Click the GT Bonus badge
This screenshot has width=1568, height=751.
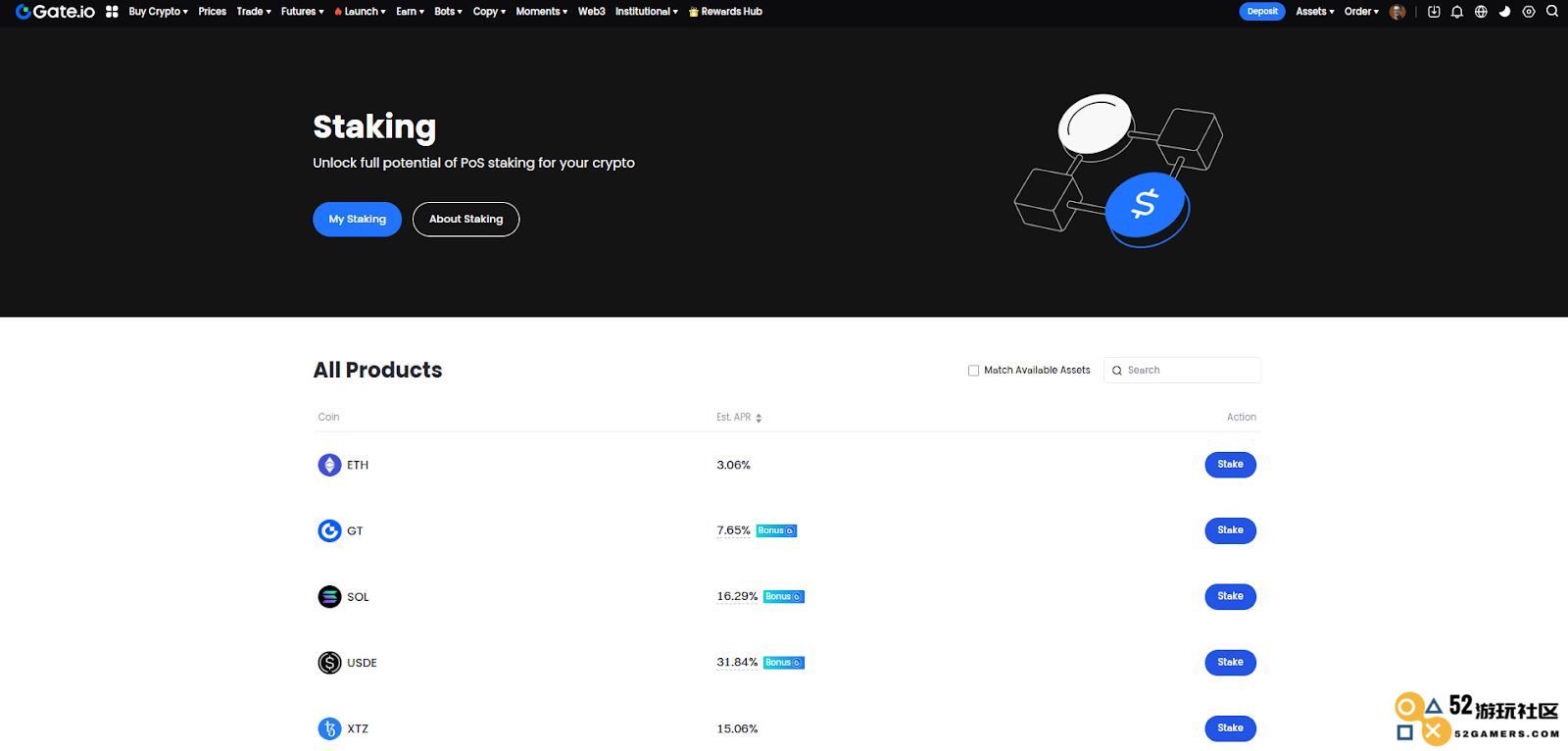(776, 530)
